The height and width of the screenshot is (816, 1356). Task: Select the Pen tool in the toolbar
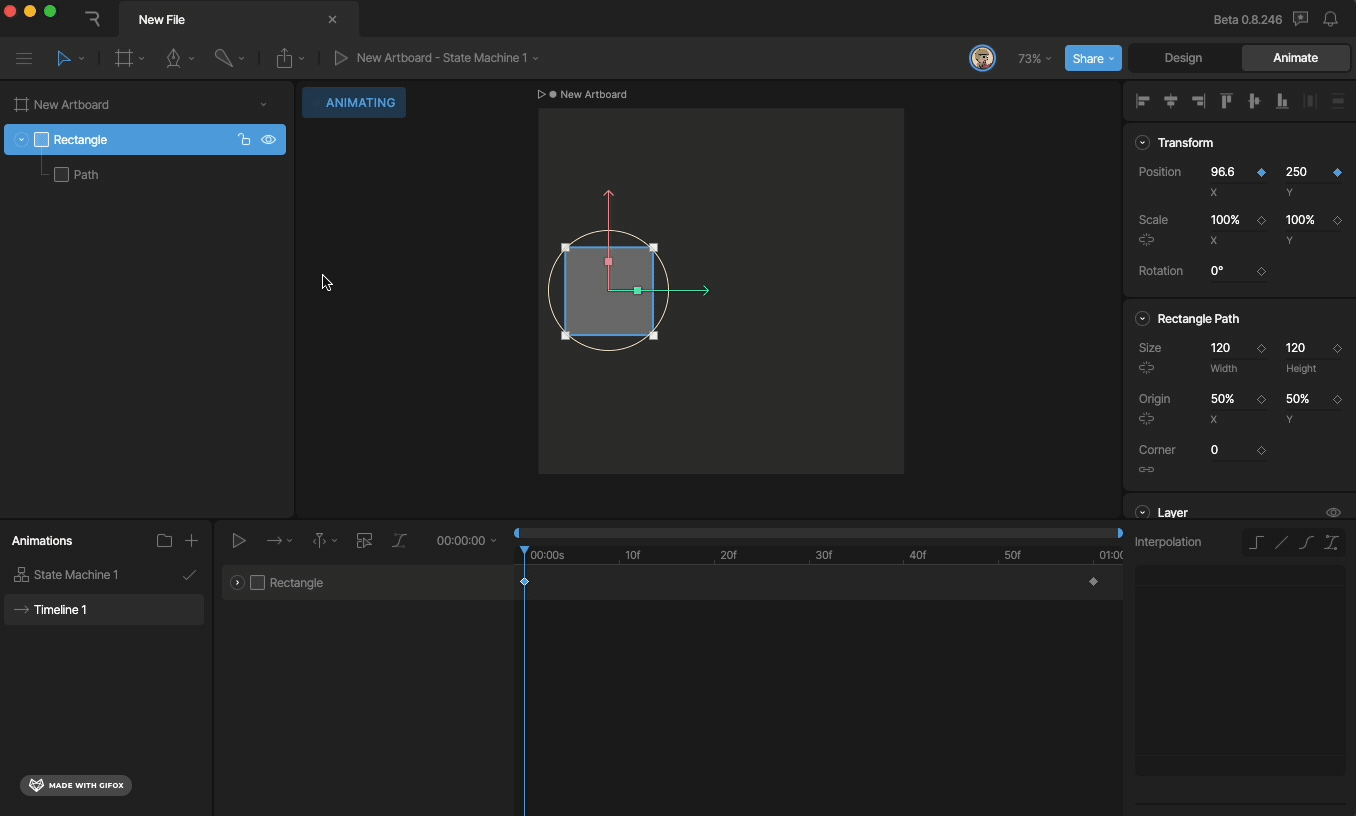pyautogui.click(x=174, y=59)
